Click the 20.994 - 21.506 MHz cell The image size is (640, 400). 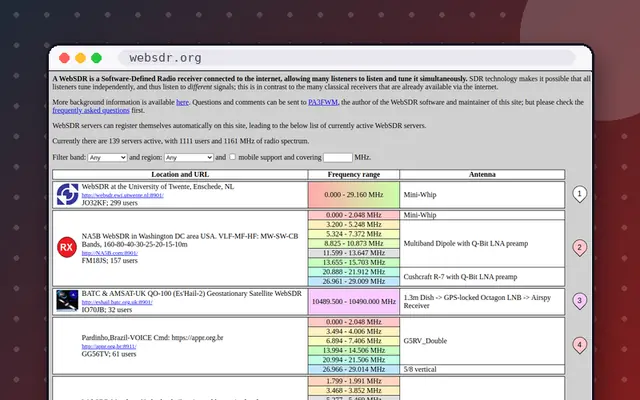point(354,360)
